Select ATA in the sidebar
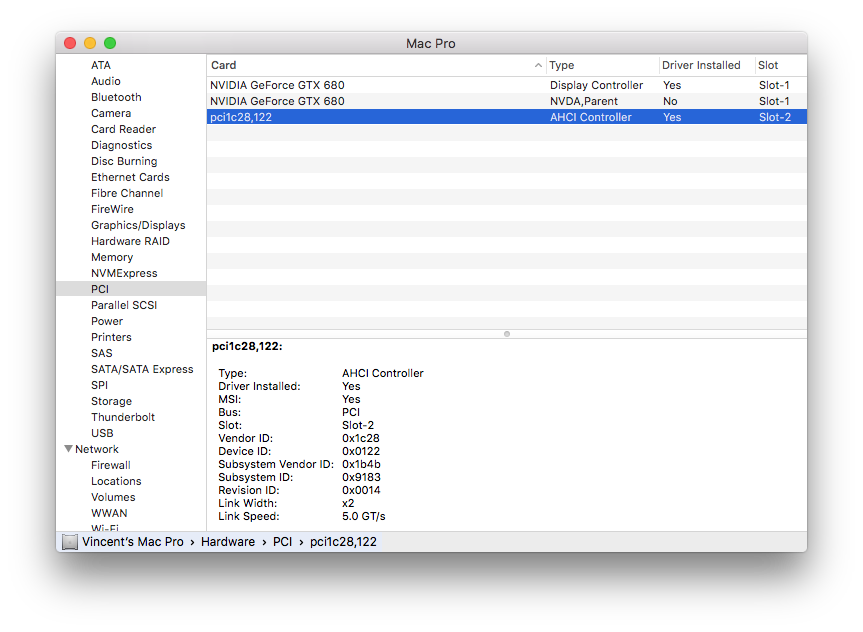 (x=101, y=65)
